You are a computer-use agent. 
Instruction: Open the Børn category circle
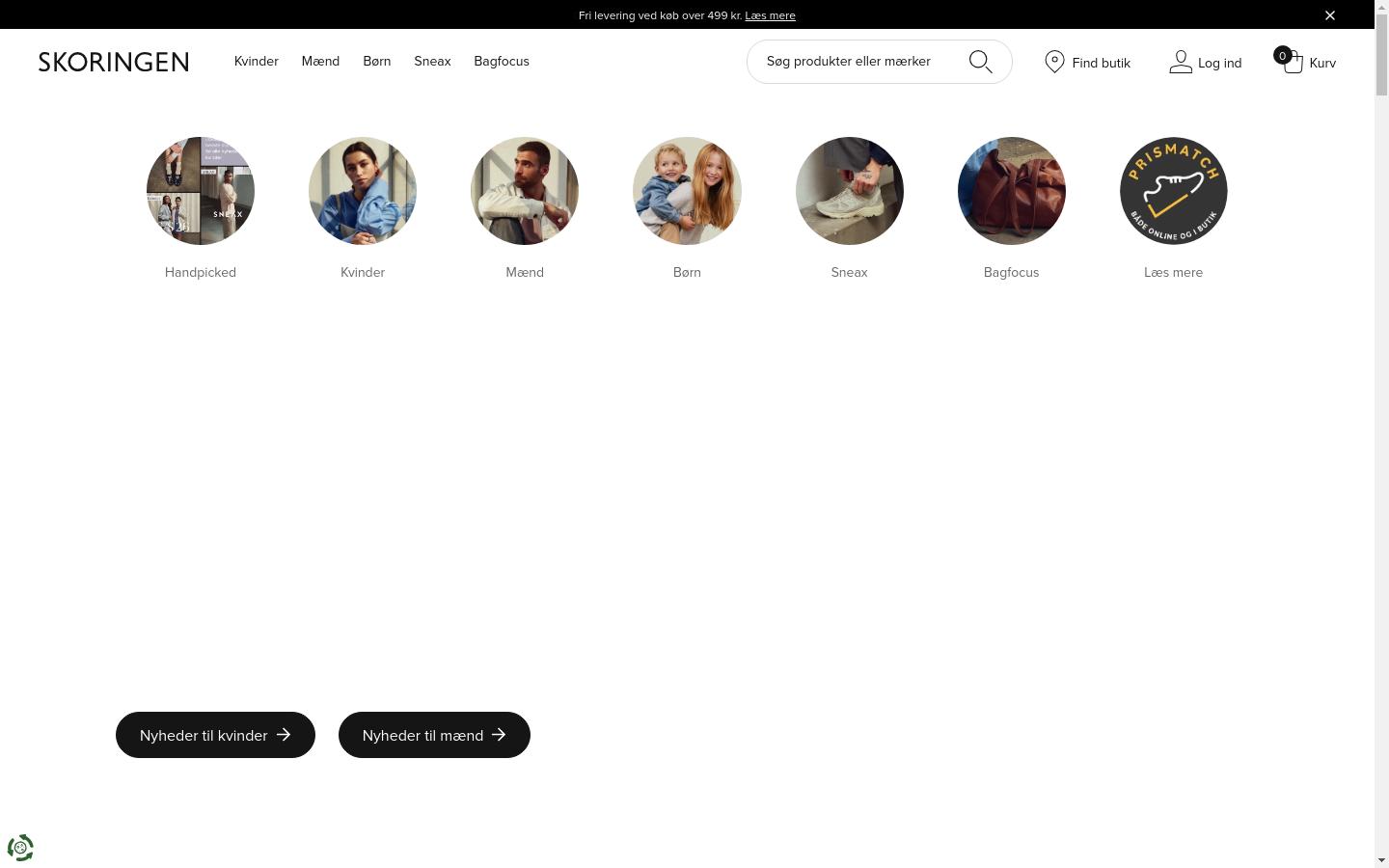point(687,190)
